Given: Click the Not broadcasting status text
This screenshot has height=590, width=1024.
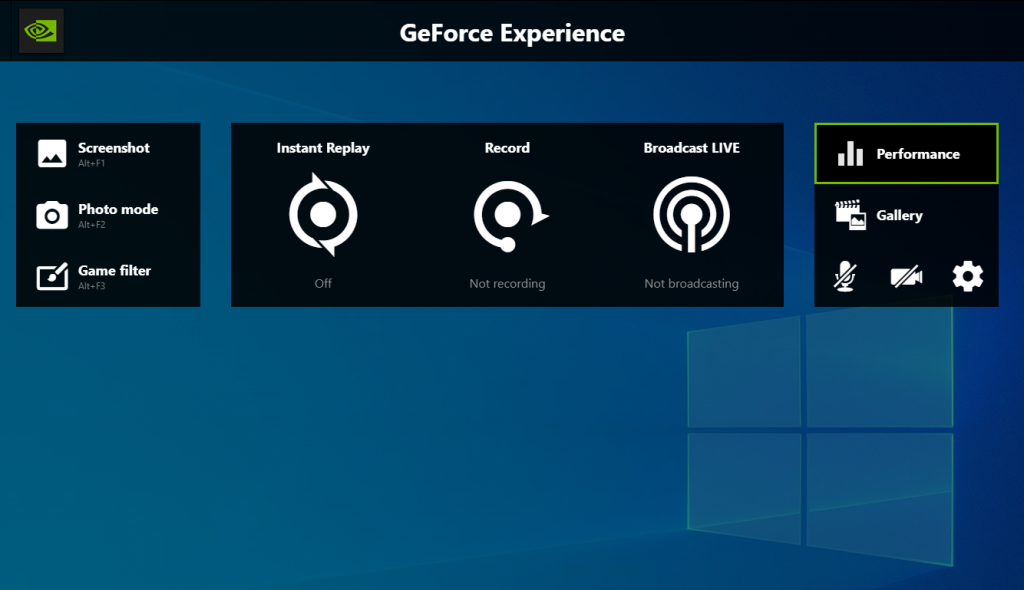Looking at the screenshot, I should (691, 283).
